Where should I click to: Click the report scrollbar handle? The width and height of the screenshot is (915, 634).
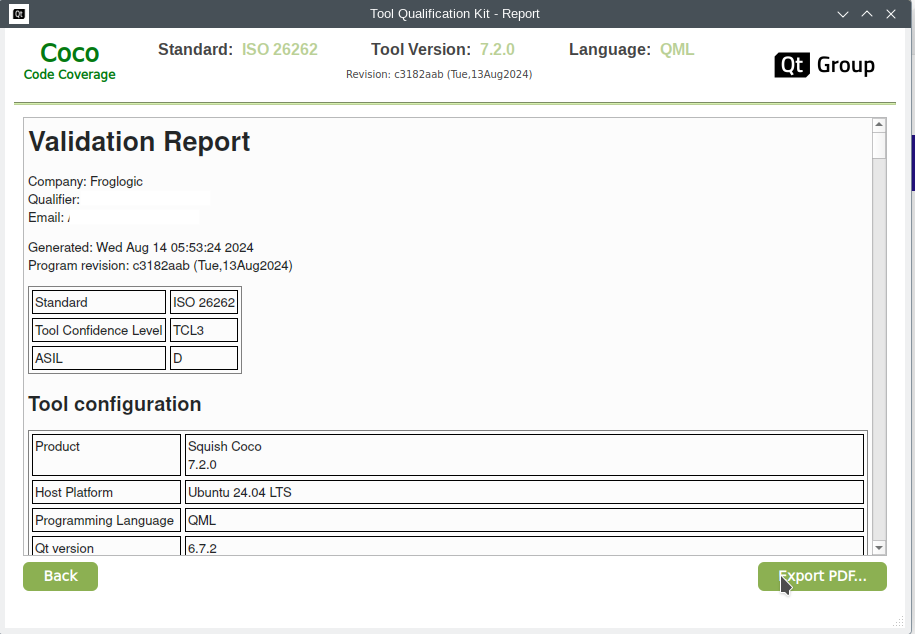point(879,146)
